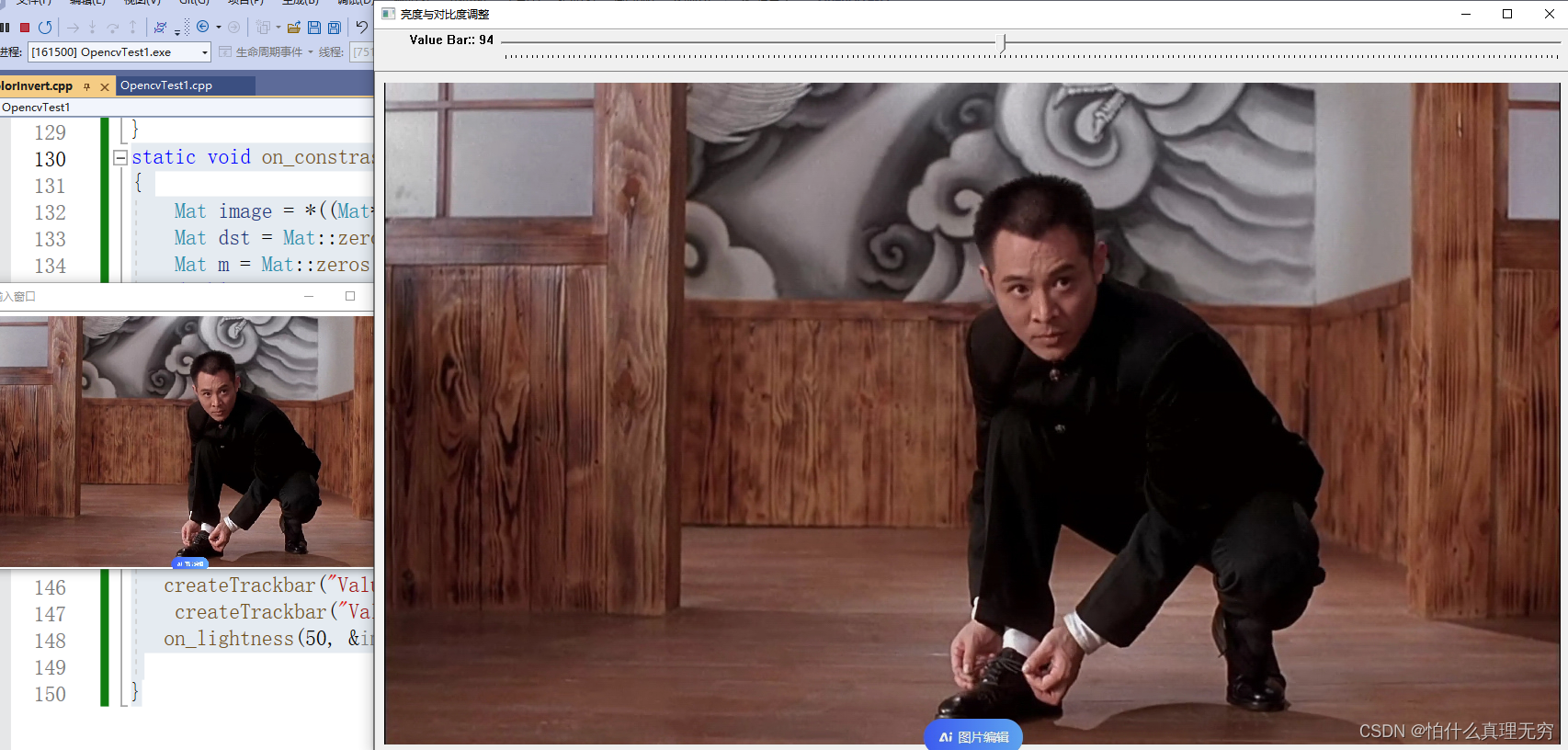Screen dimensions: 1568x750
Task: Pin the ColorInvert.cpp tab
Action: coord(87,86)
